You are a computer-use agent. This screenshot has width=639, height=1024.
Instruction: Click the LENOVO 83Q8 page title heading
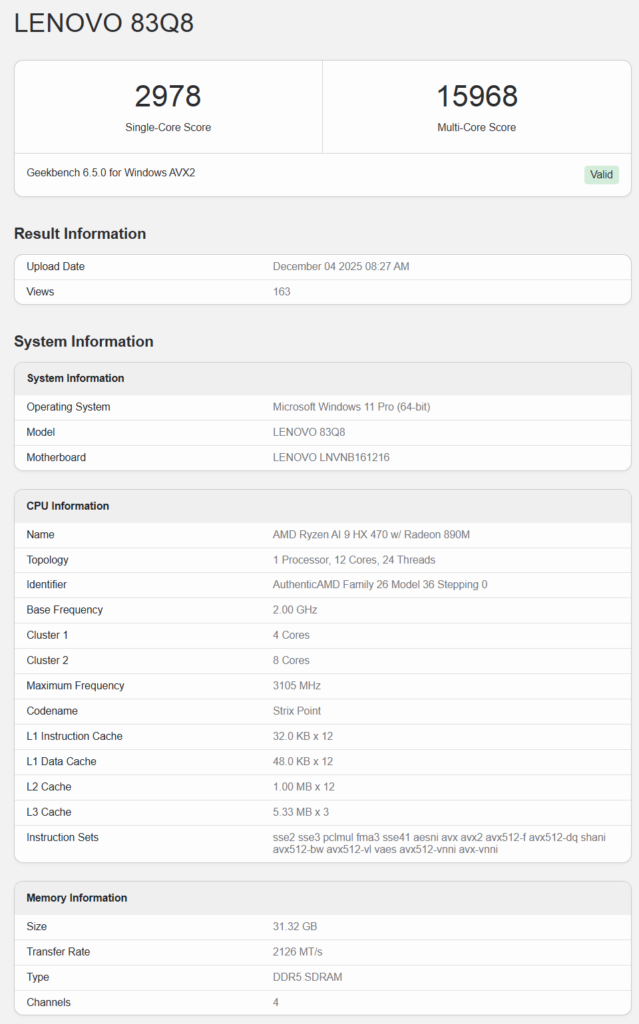point(104,24)
